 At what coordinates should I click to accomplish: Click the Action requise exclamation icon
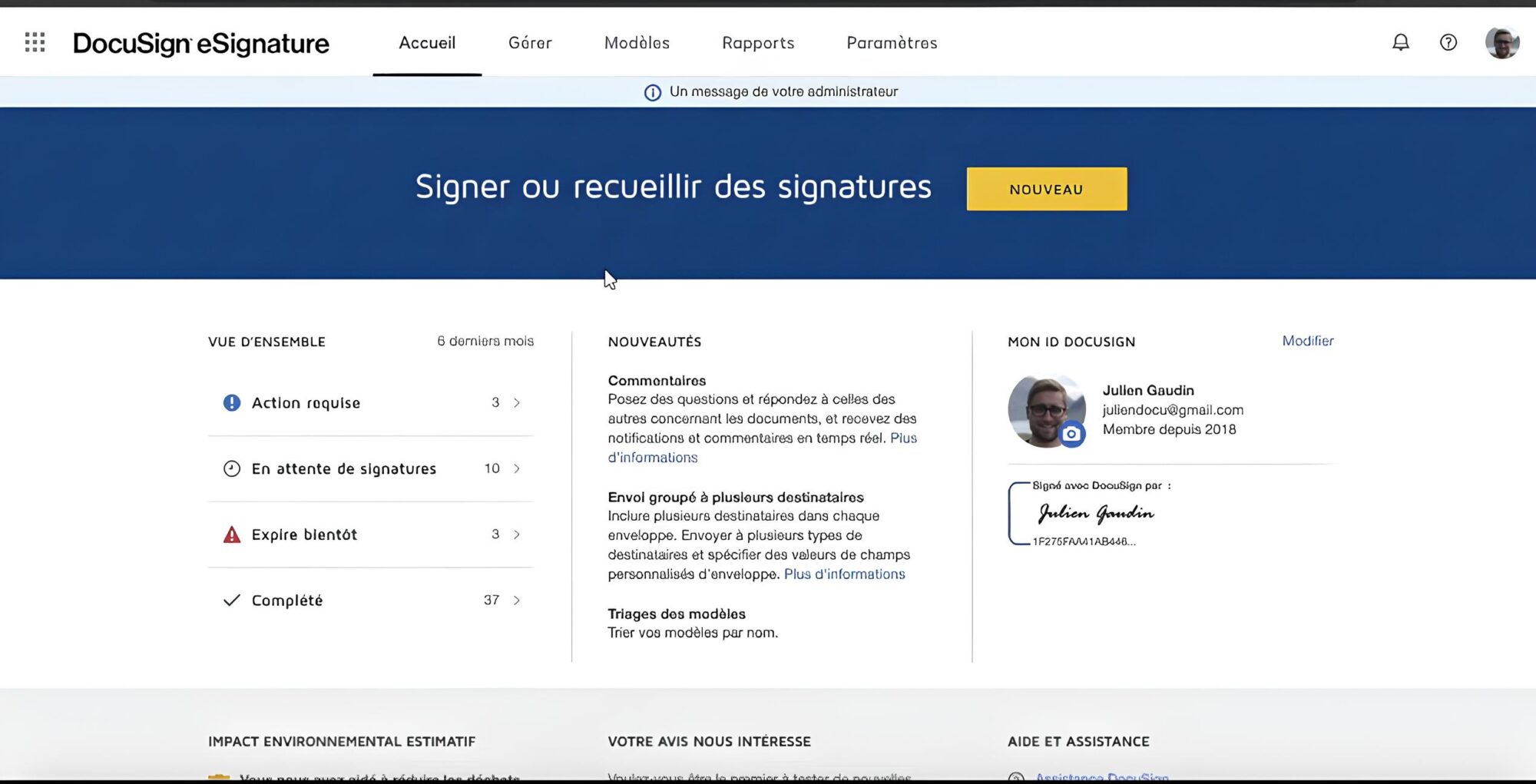click(231, 402)
